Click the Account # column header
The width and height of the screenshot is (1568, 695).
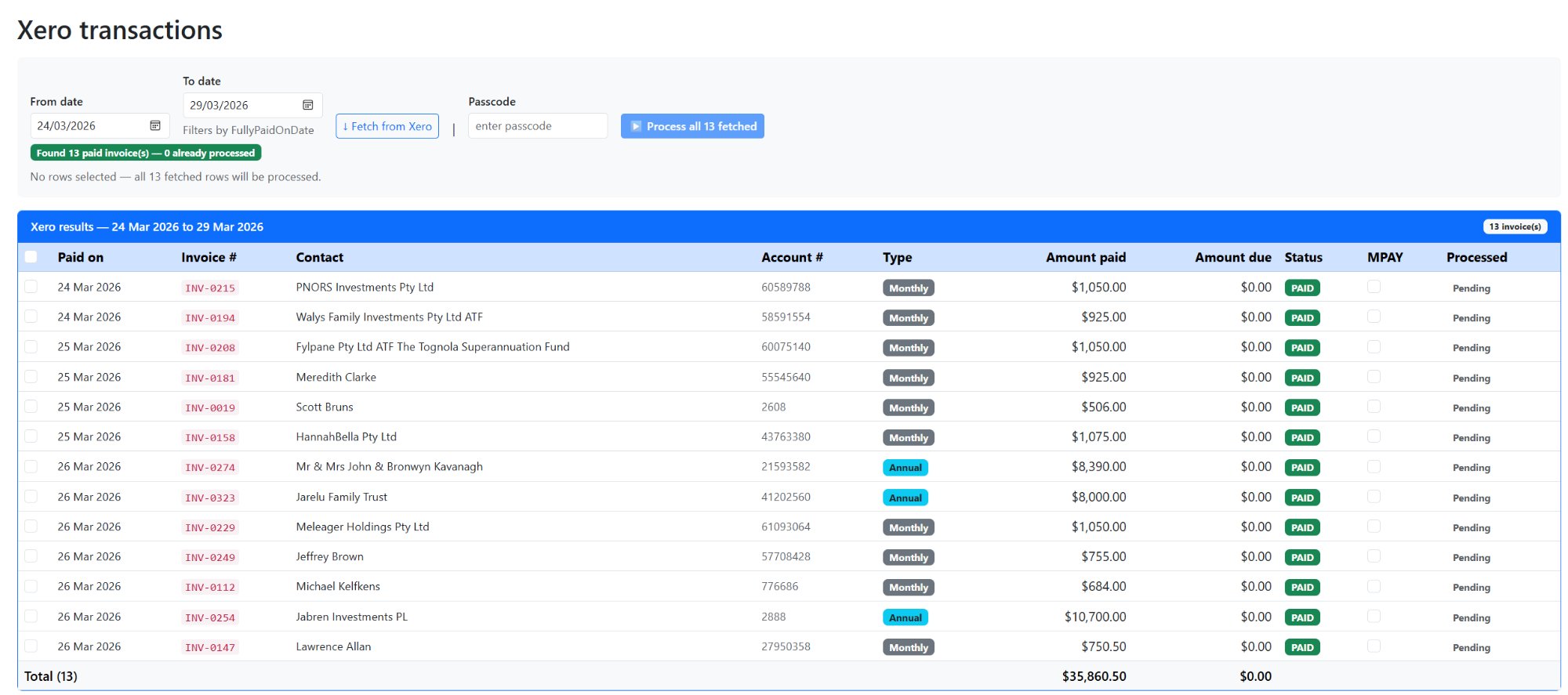pyautogui.click(x=792, y=257)
